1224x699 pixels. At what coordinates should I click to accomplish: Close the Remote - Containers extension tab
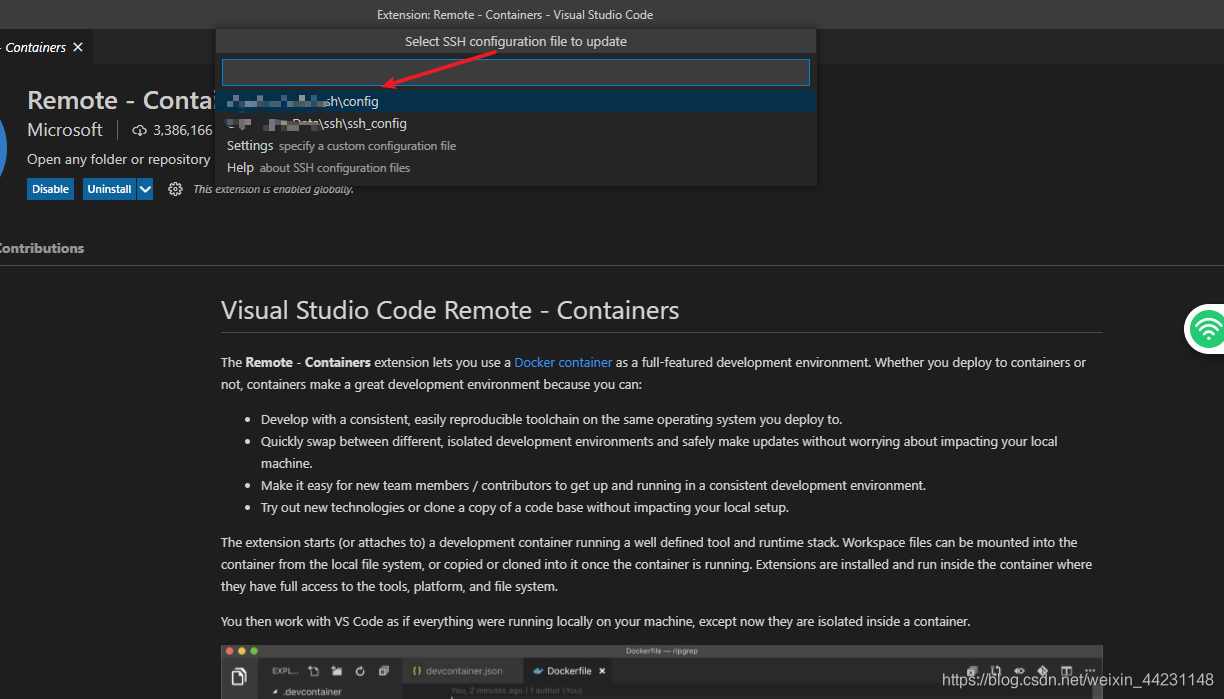(78, 47)
